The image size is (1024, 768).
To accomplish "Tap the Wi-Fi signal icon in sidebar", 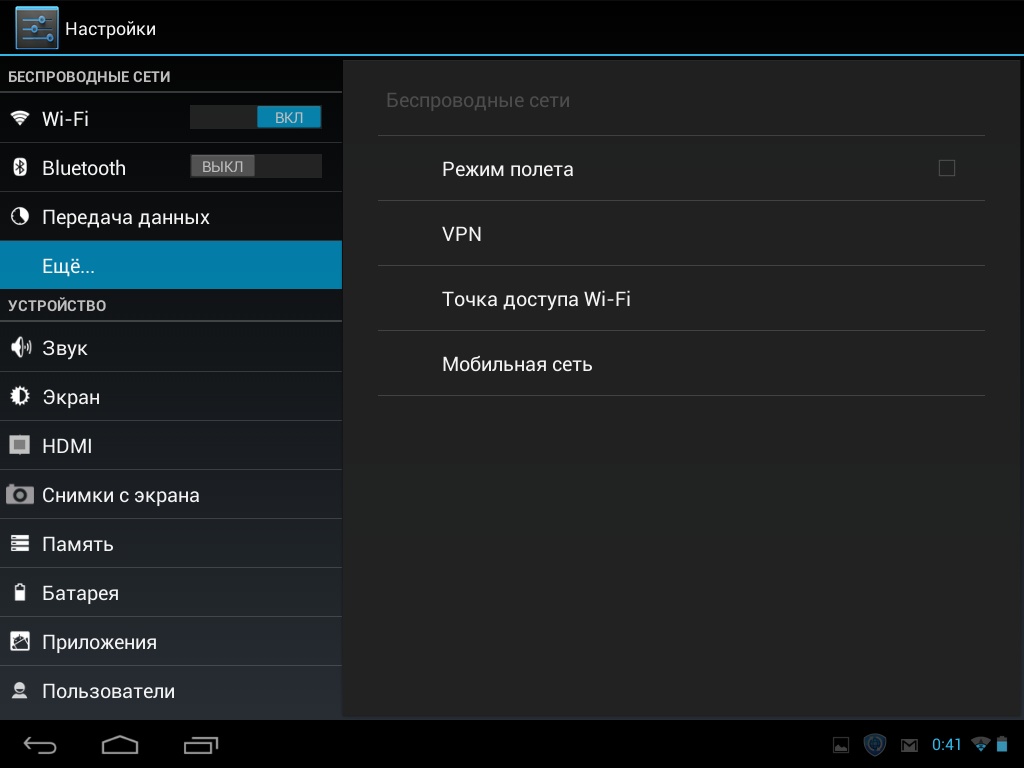I will point(20,118).
